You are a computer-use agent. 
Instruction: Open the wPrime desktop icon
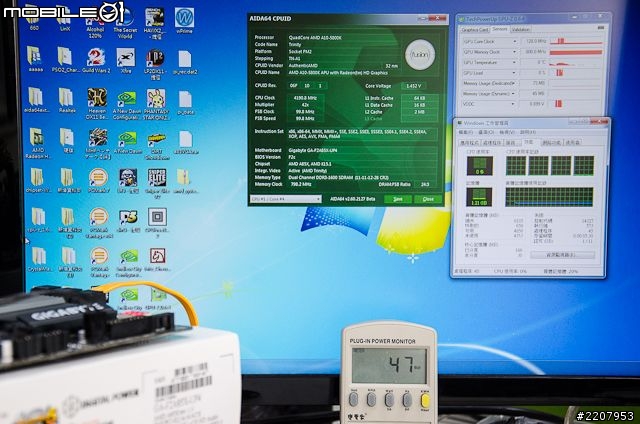click(x=184, y=18)
